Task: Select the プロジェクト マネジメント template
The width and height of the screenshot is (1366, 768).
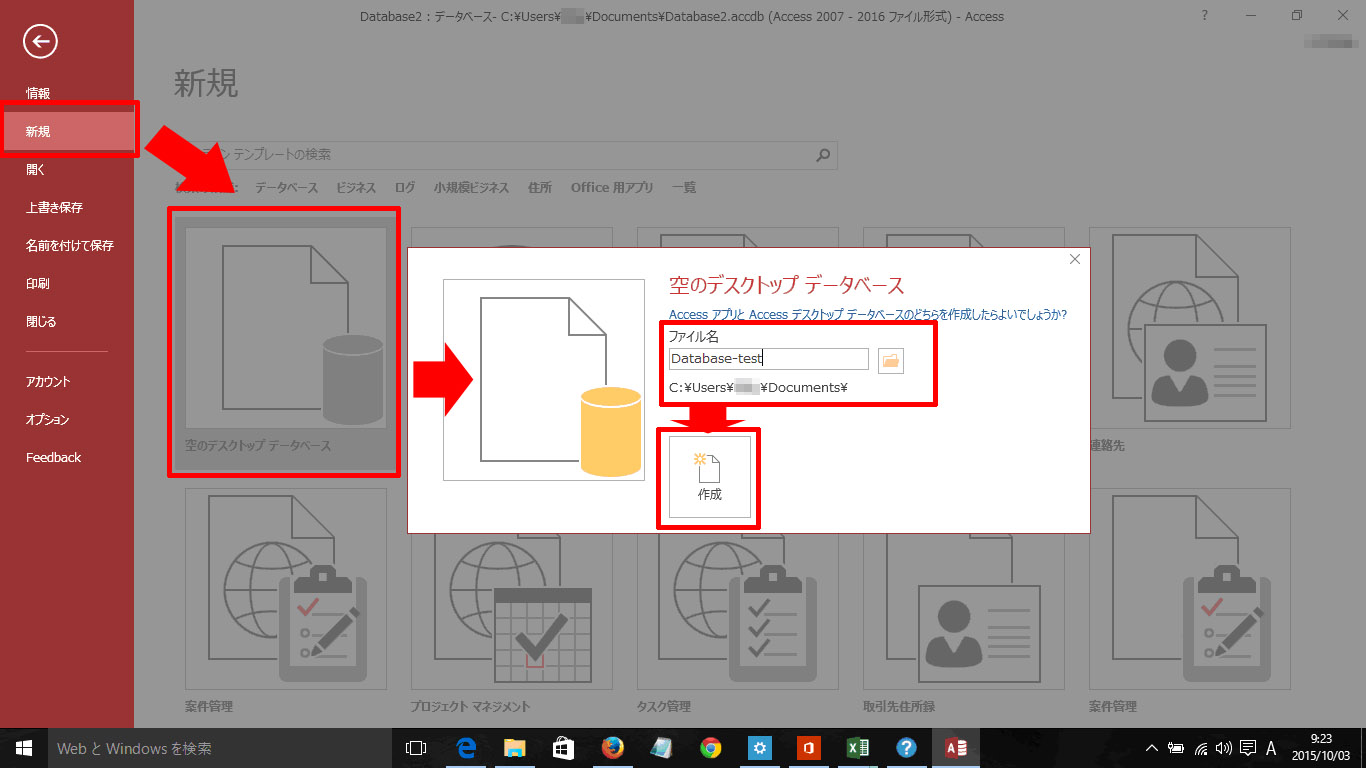Action: pos(511,602)
